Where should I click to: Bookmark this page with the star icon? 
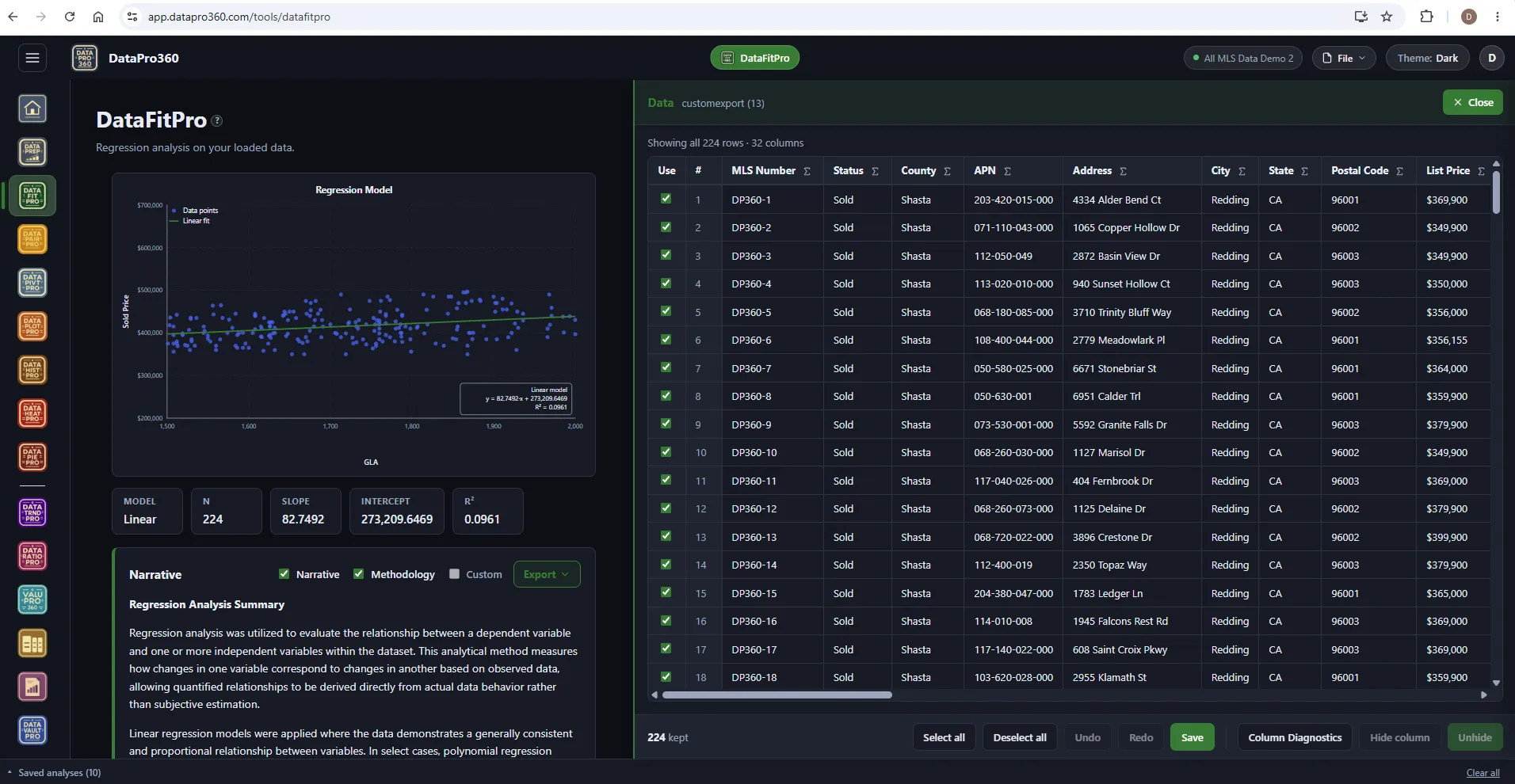coord(1387,17)
